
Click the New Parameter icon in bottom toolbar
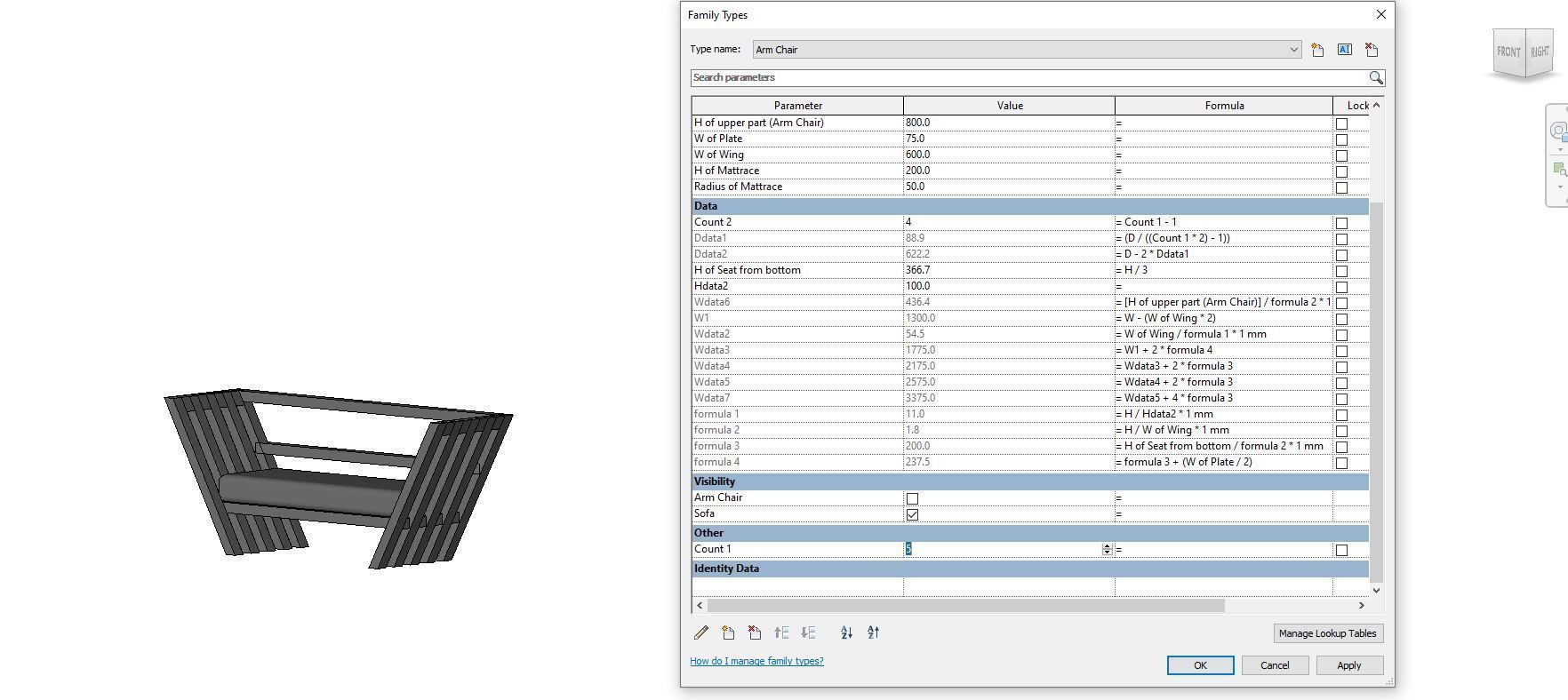tap(728, 633)
